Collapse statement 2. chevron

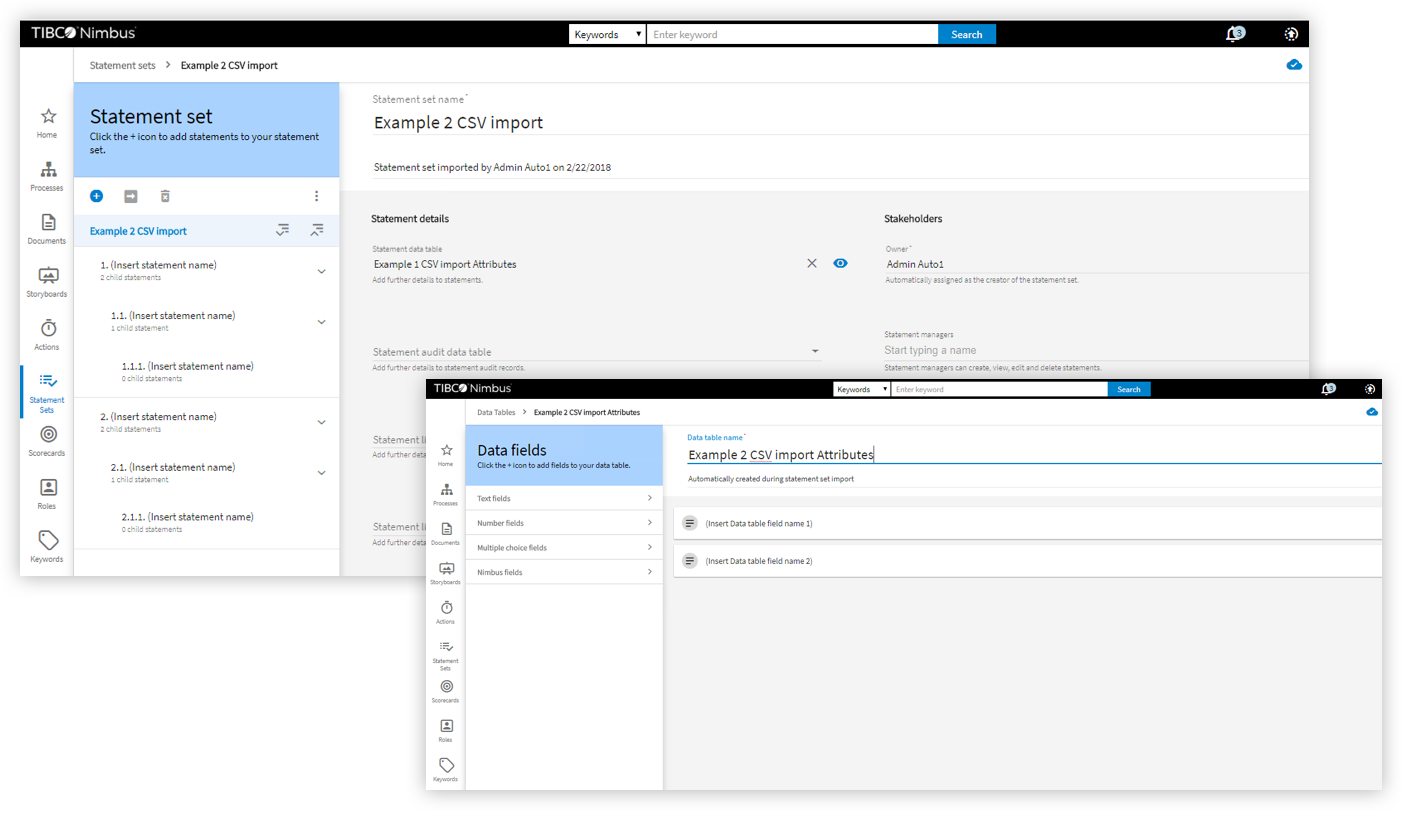click(322, 422)
